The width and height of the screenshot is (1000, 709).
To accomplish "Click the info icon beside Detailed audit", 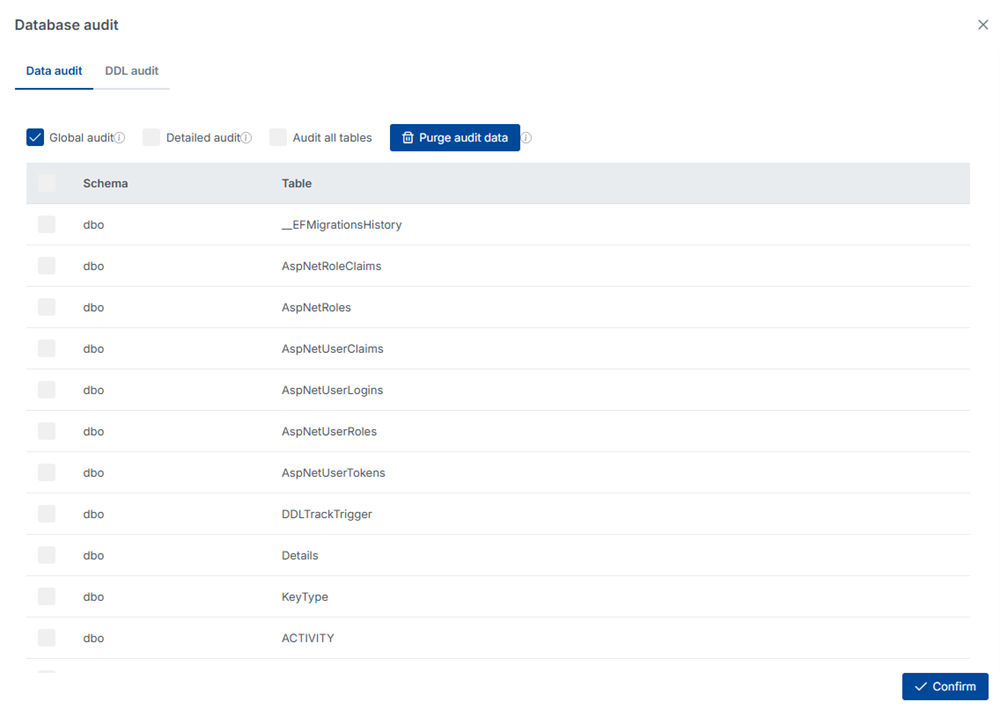I will point(244,136).
